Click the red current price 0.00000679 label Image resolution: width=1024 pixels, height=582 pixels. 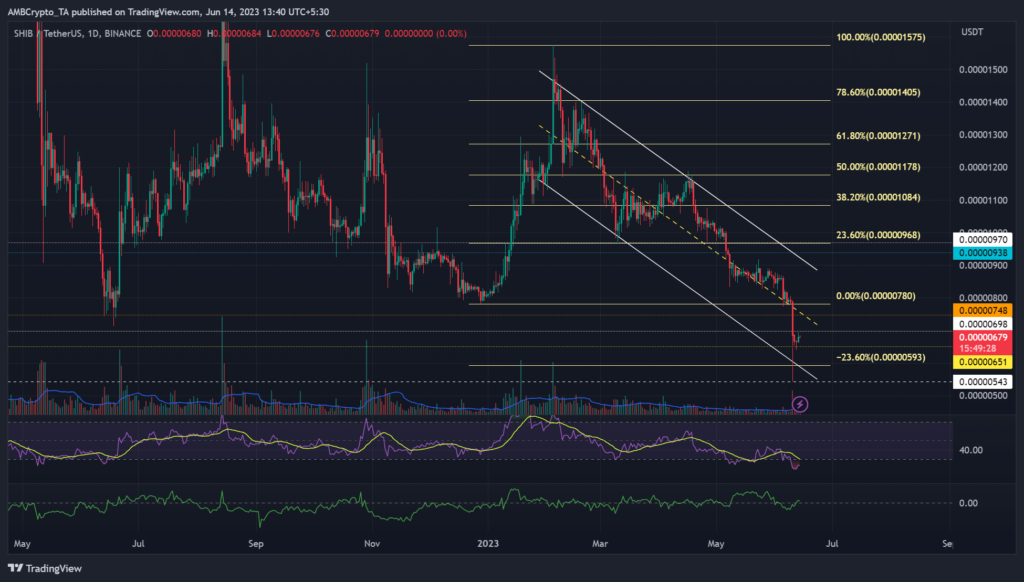pos(984,338)
